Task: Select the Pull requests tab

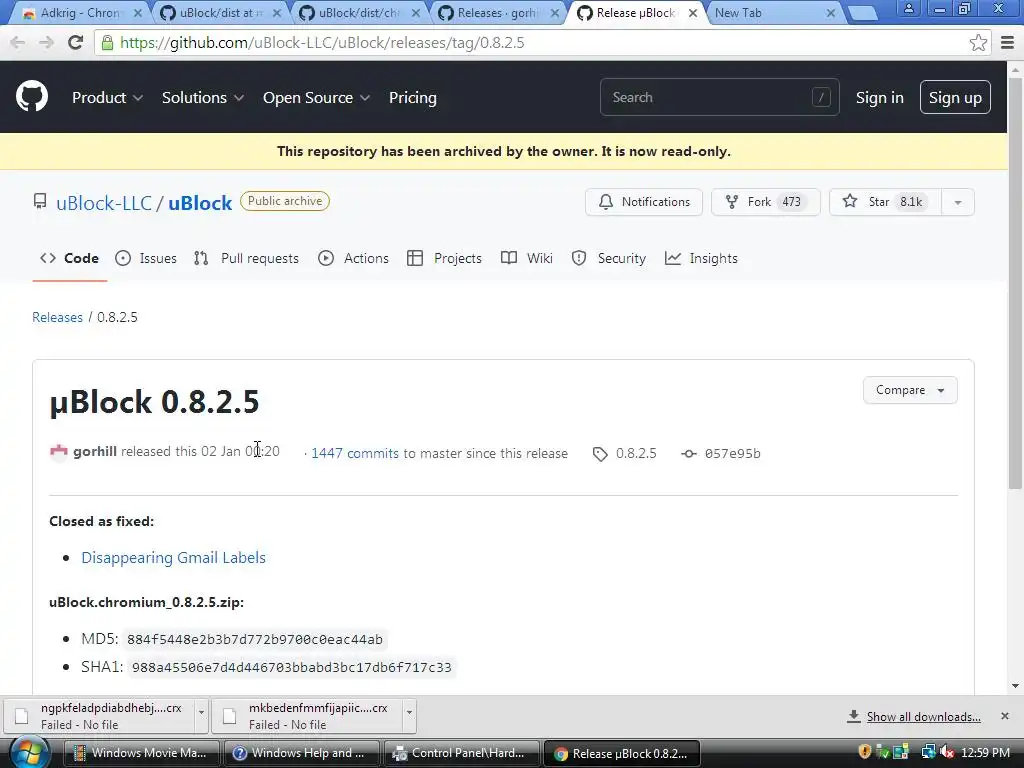Action: 246,258
